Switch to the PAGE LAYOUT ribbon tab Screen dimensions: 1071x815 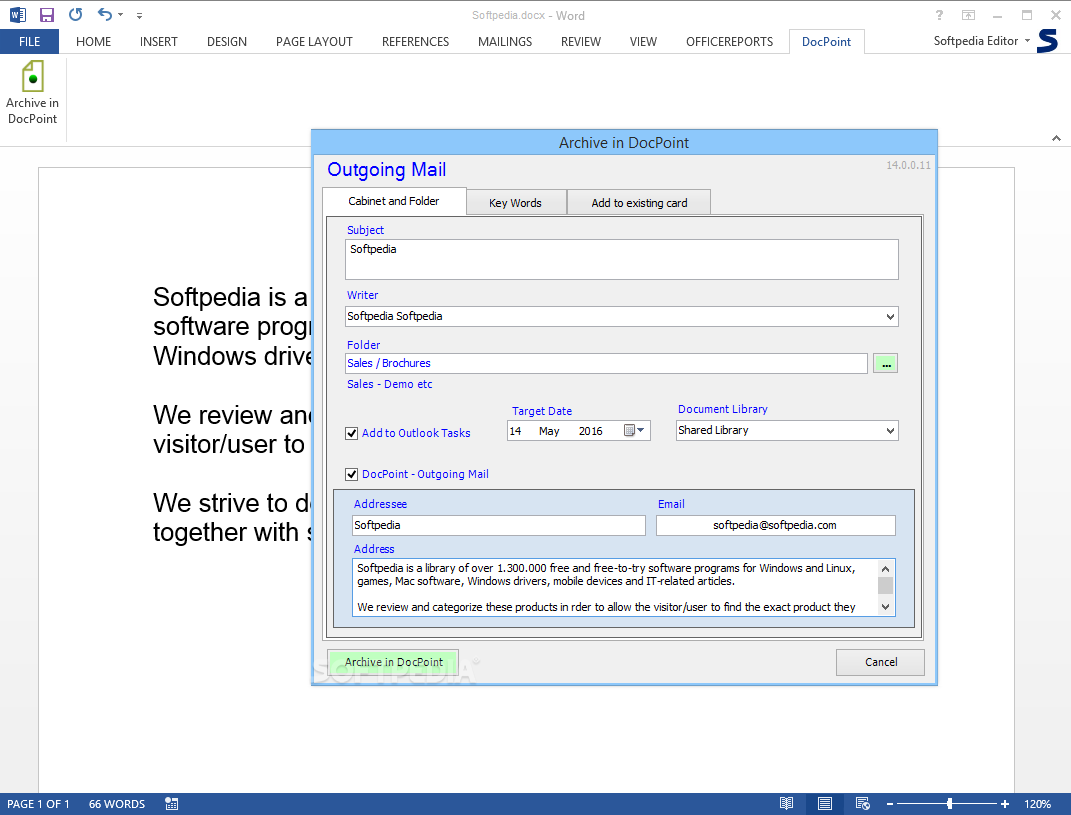coord(314,42)
